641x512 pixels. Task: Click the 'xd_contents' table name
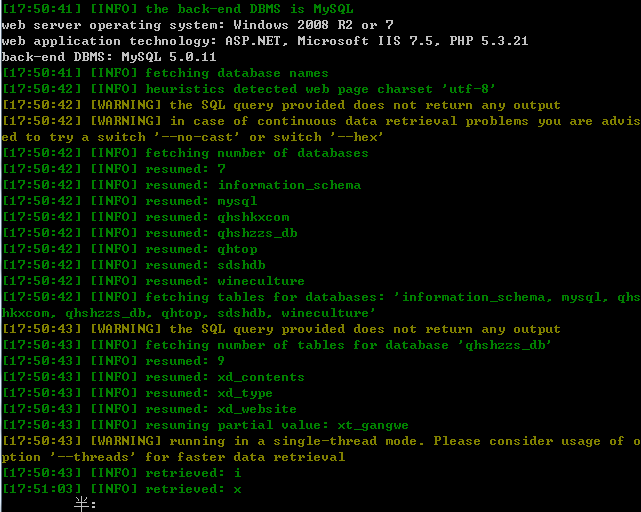tap(261, 377)
